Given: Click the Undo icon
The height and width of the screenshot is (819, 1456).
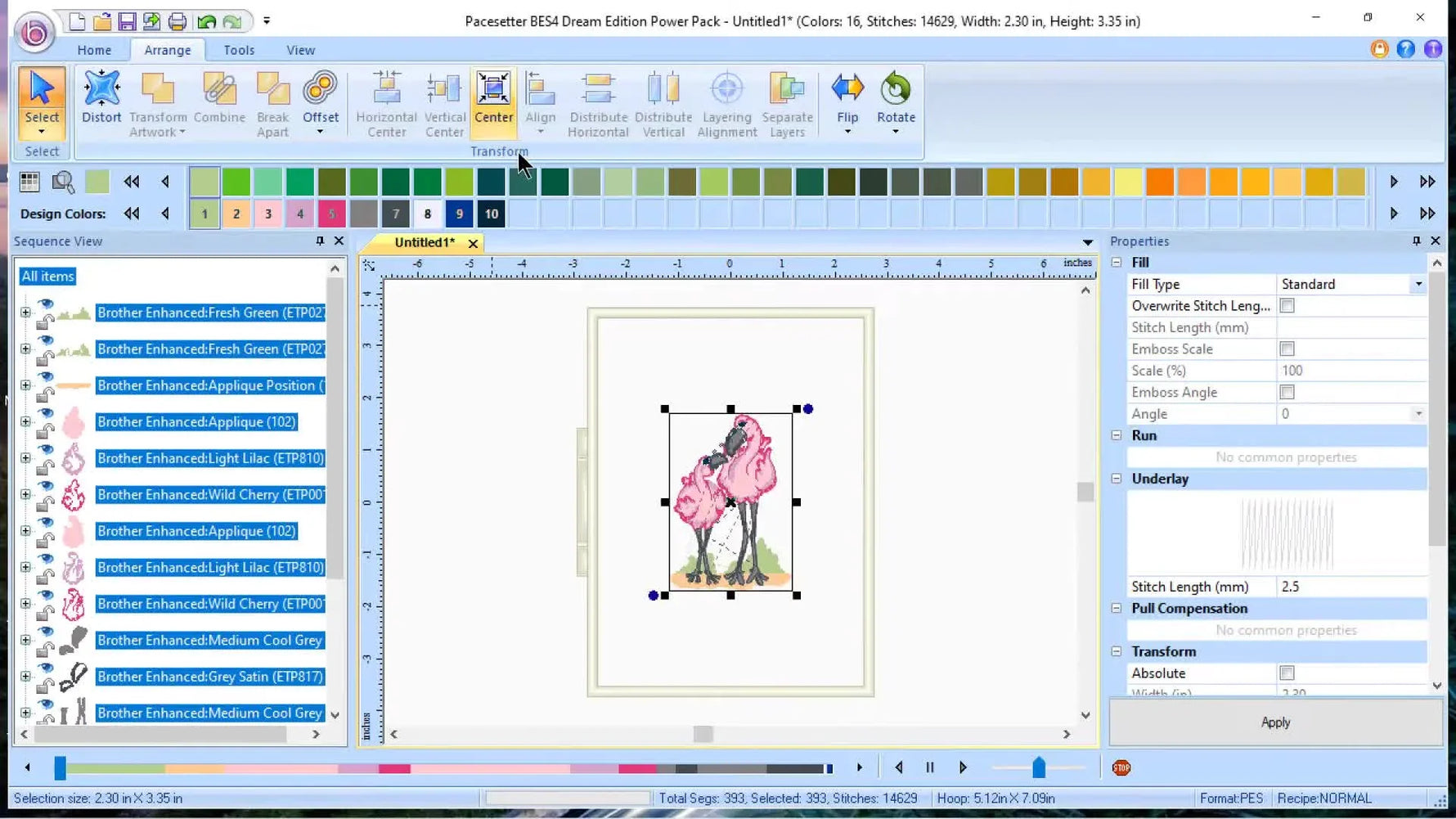Looking at the screenshot, I should coord(207,21).
